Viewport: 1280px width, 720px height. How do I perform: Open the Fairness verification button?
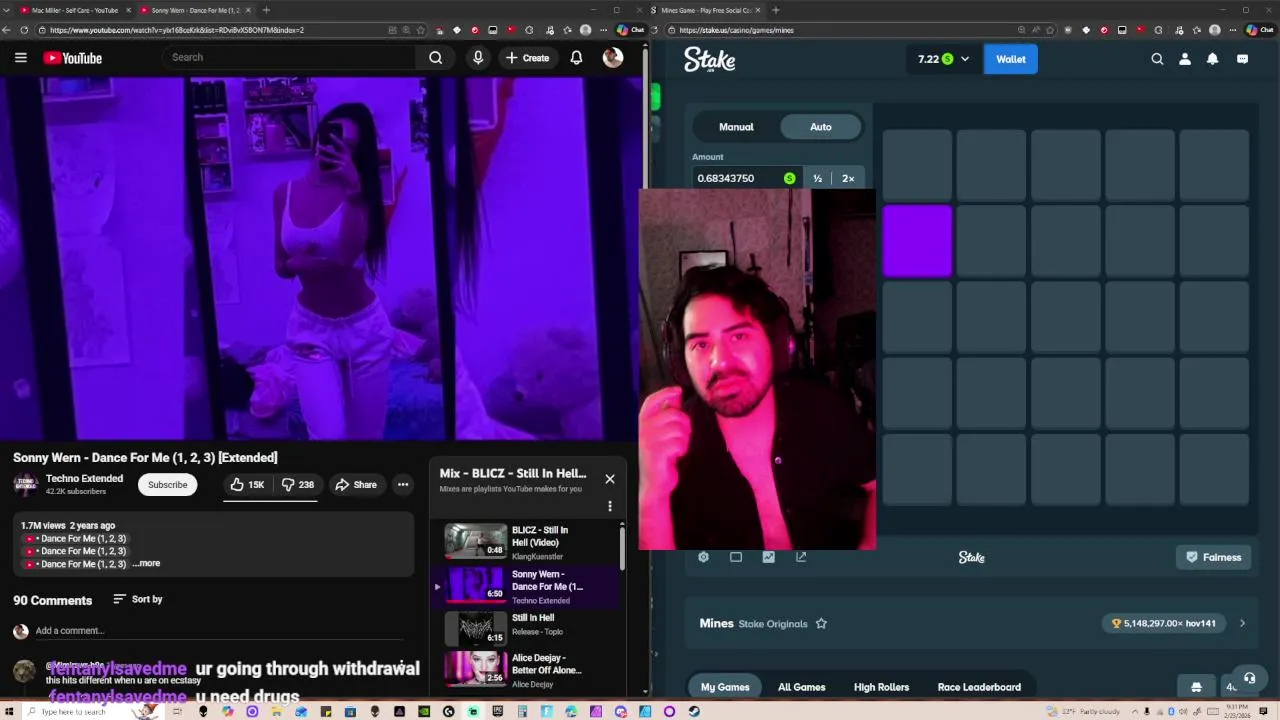coord(1213,557)
